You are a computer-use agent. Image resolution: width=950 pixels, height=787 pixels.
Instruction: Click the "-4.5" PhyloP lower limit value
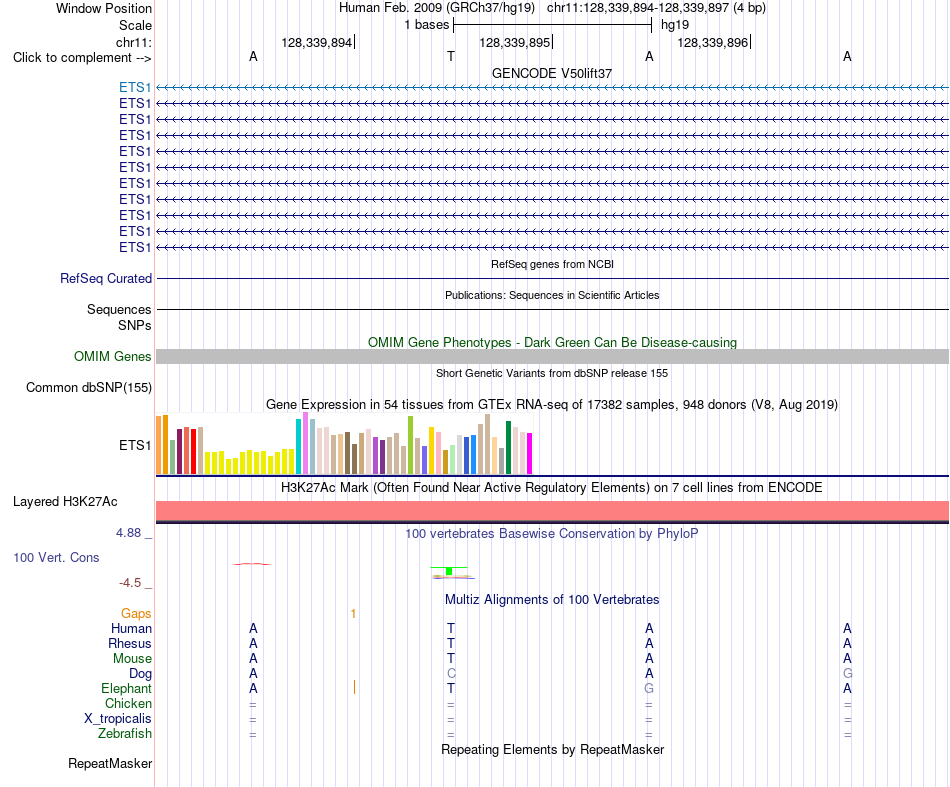pos(130,583)
